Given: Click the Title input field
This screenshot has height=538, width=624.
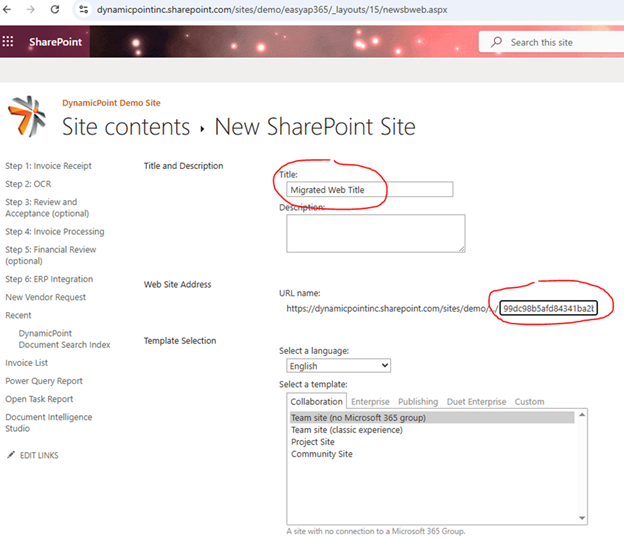Looking at the screenshot, I should pyautogui.click(x=369, y=189).
